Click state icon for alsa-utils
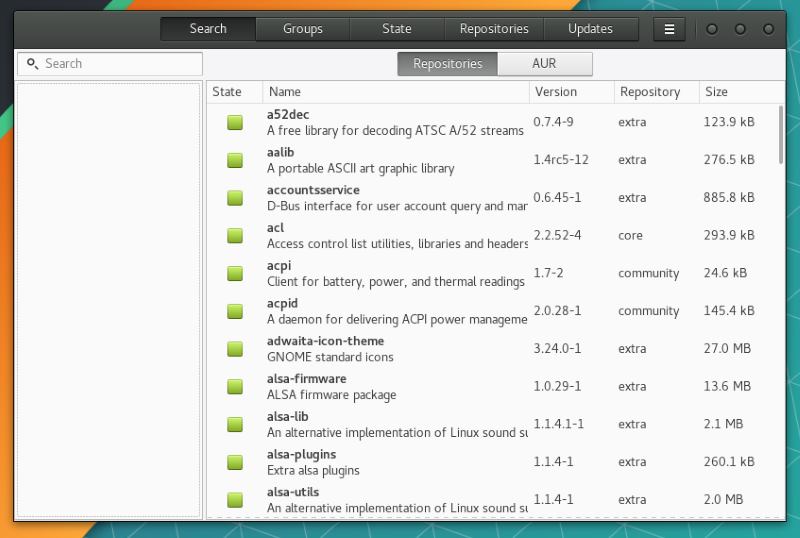The height and width of the screenshot is (538, 800). click(235, 500)
